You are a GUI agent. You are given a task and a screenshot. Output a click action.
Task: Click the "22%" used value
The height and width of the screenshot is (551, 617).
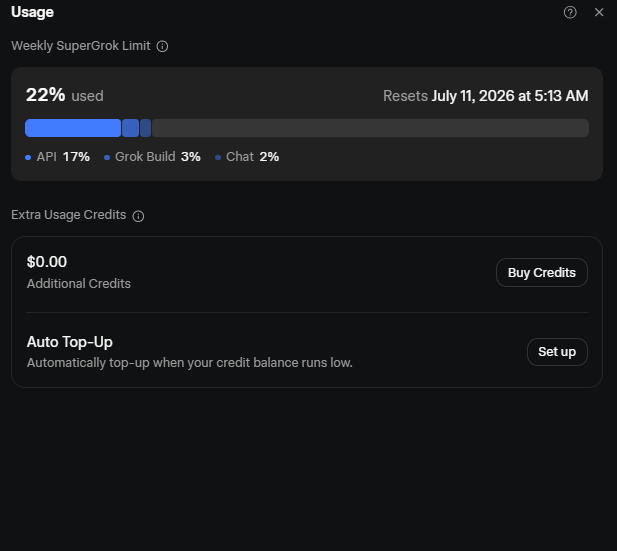[x=45, y=95]
